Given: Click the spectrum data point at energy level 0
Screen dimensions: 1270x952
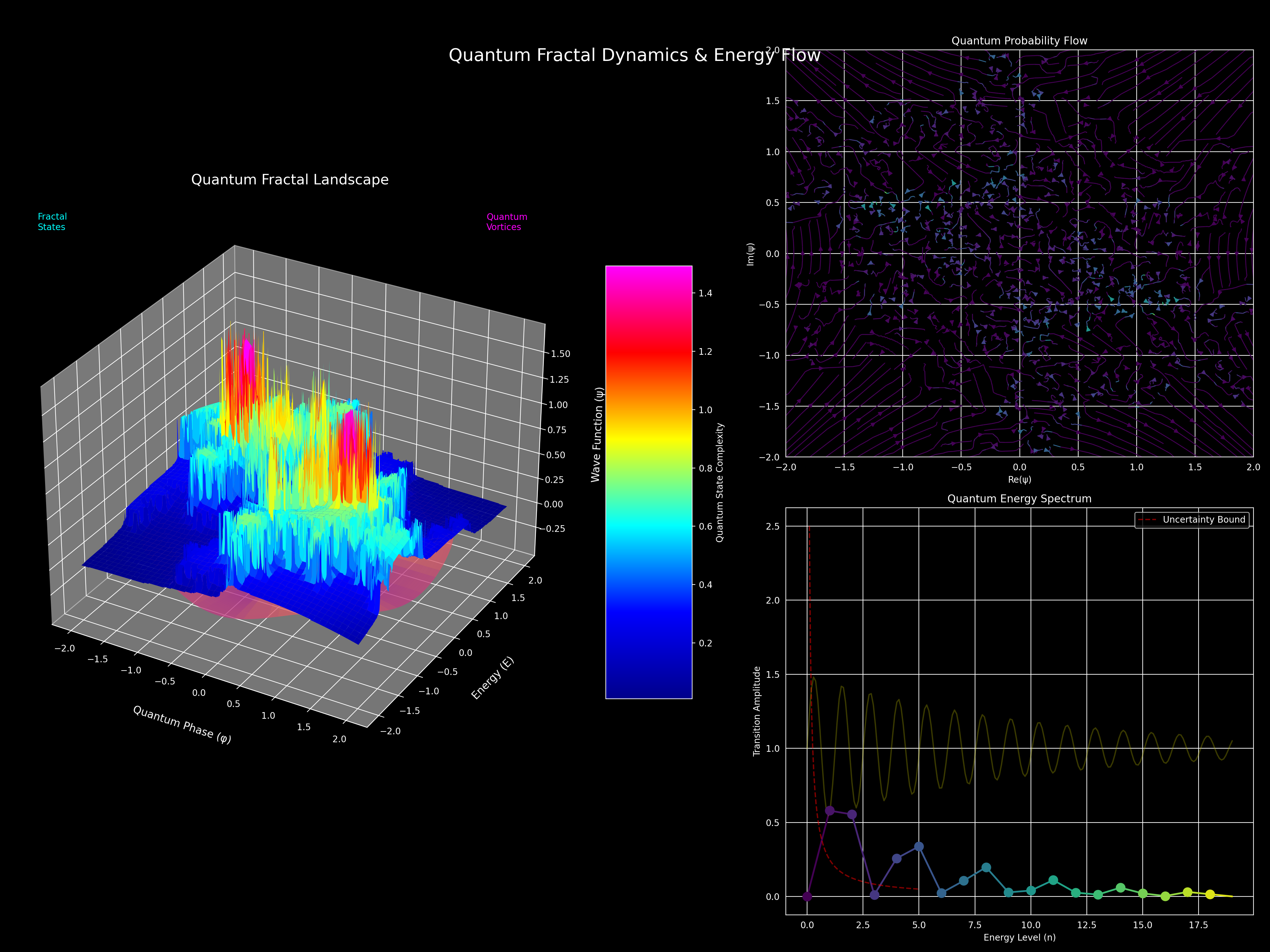Looking at the screenshot, I should coord(807,896).
